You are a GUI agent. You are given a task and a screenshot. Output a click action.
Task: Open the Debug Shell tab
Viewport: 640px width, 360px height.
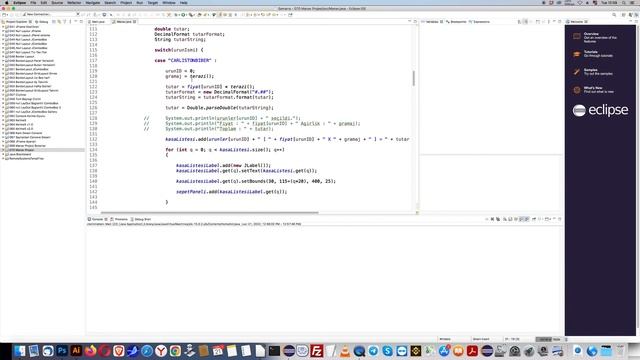[x=141, y=219]
